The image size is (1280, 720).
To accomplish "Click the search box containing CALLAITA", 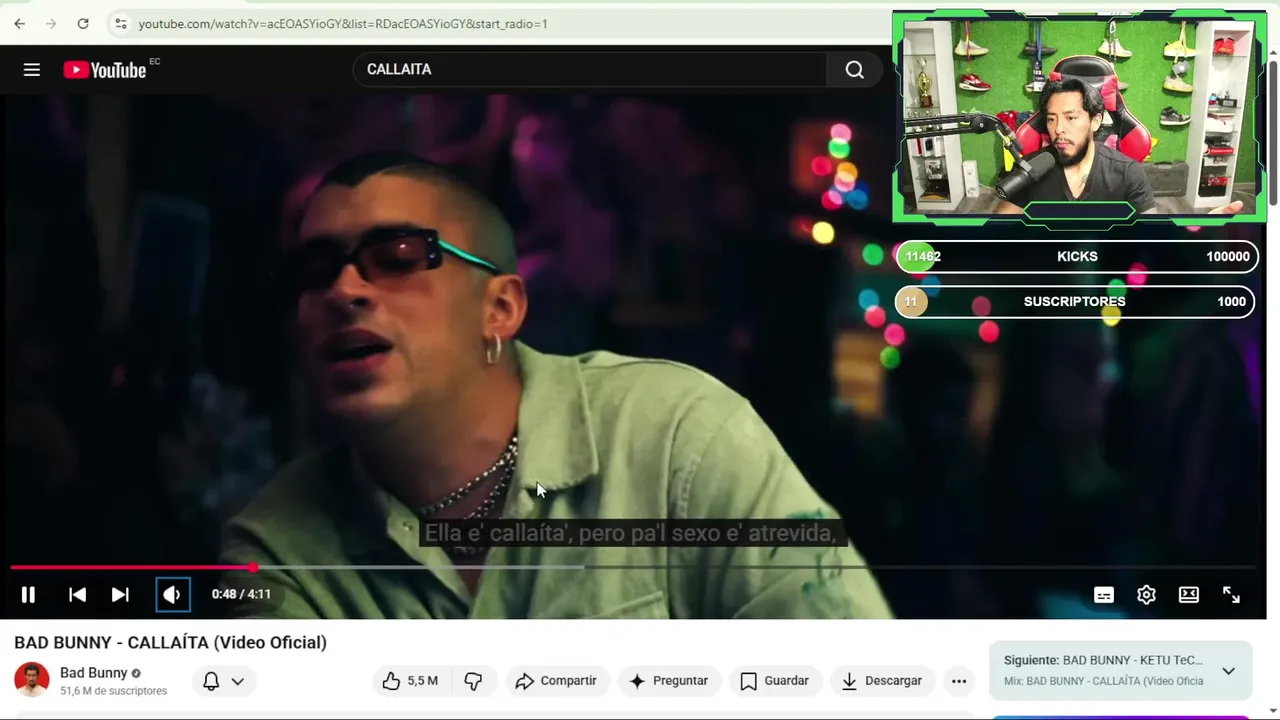I will (590, 69).
